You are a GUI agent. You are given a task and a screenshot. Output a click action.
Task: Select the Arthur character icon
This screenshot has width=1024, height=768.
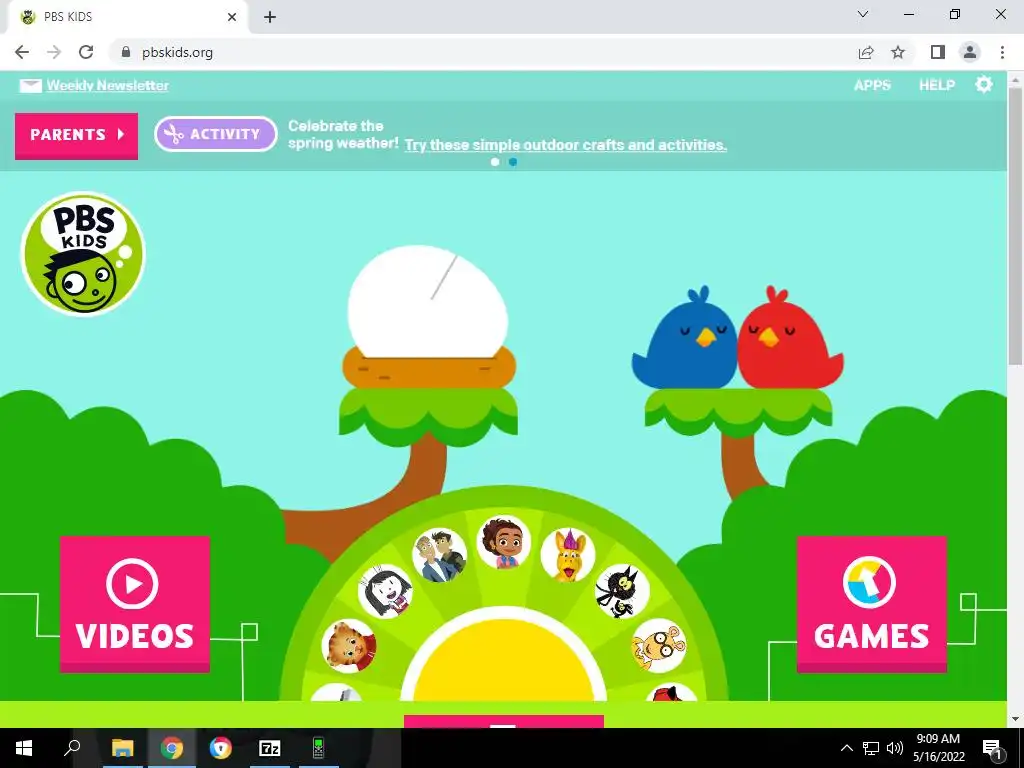(658, 646)
